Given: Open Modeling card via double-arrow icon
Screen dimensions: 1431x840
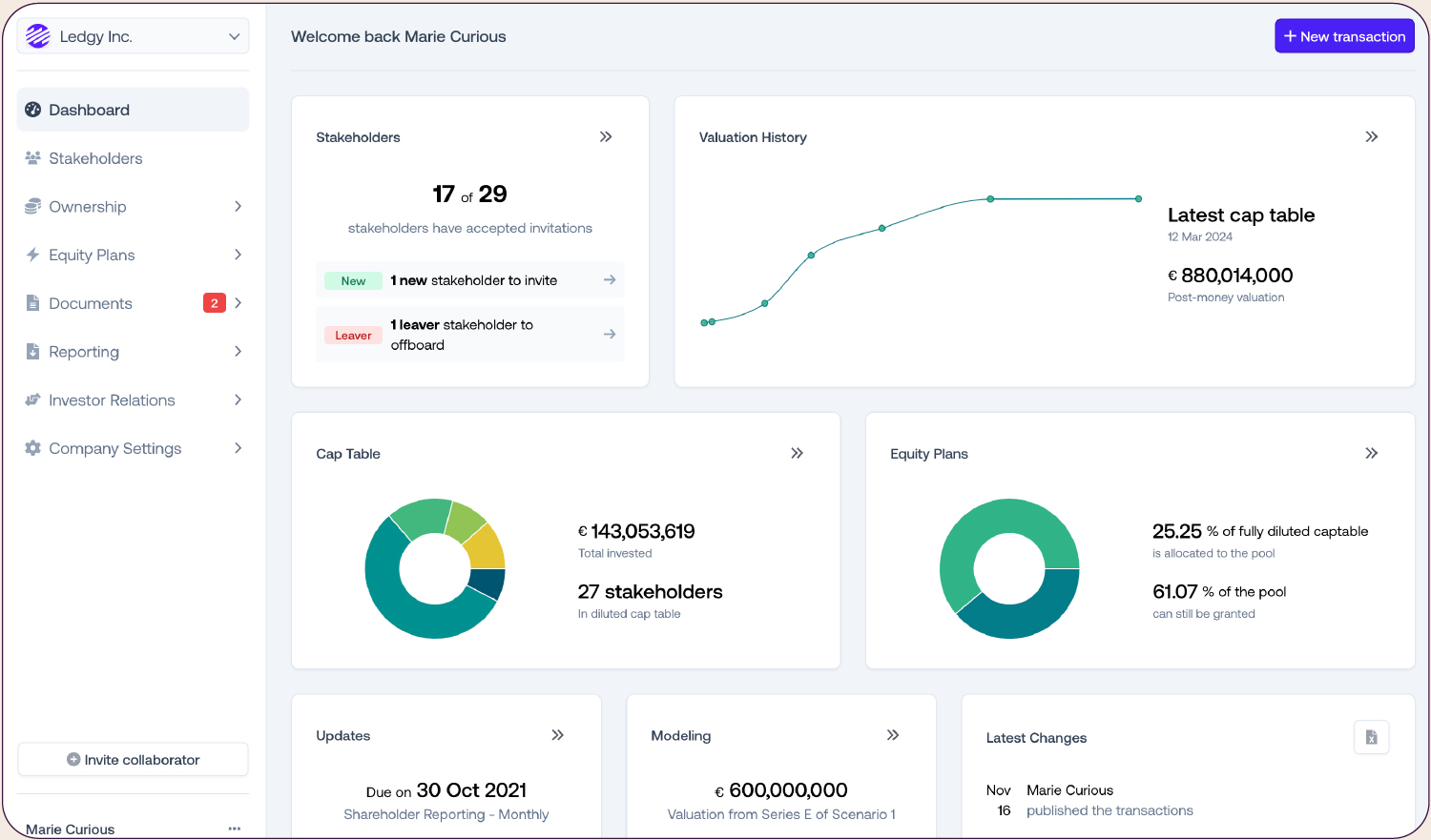Looking at the screenshot, I should coord(893,735).
